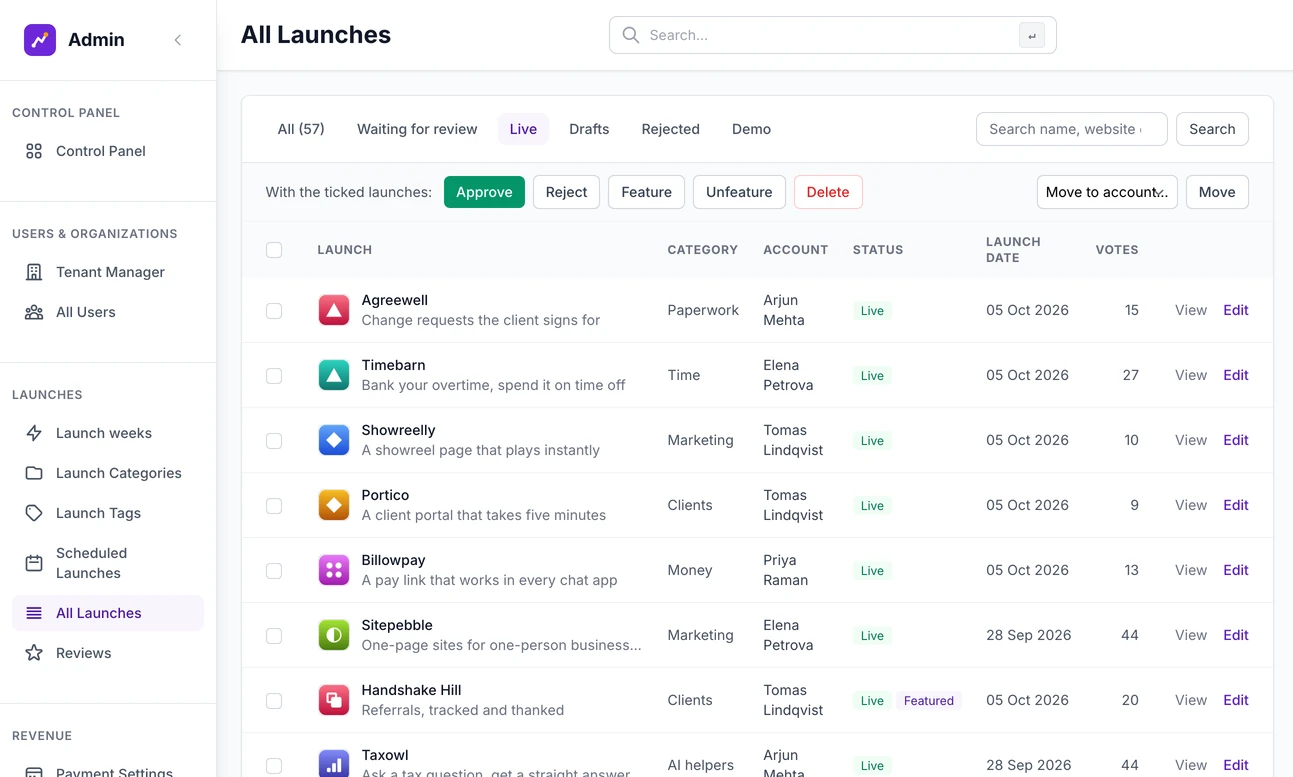Image resolution: width=1293 pixels, height=777 pixels.
Task: Click the Reviews star icon
Action: click(34, 653)
